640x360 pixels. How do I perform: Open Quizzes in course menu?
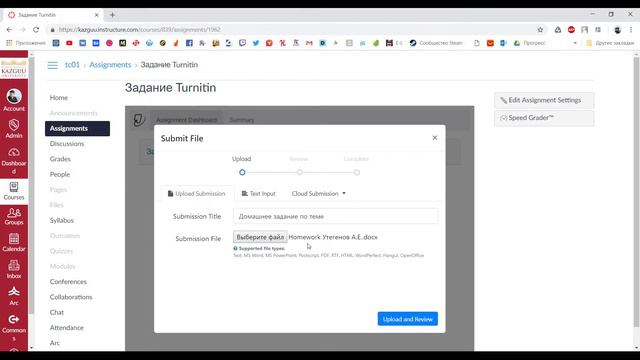pyautogui.click(x=61, y=251)
